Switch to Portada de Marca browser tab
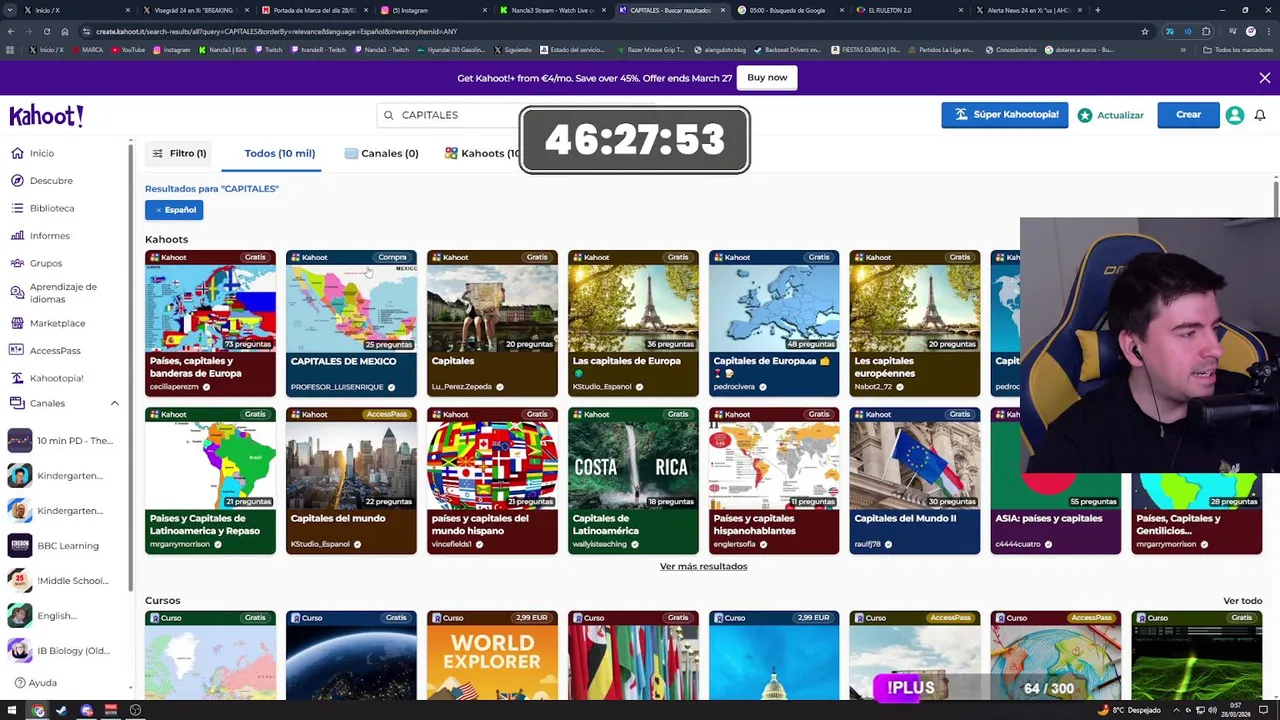 pos(315,10)
